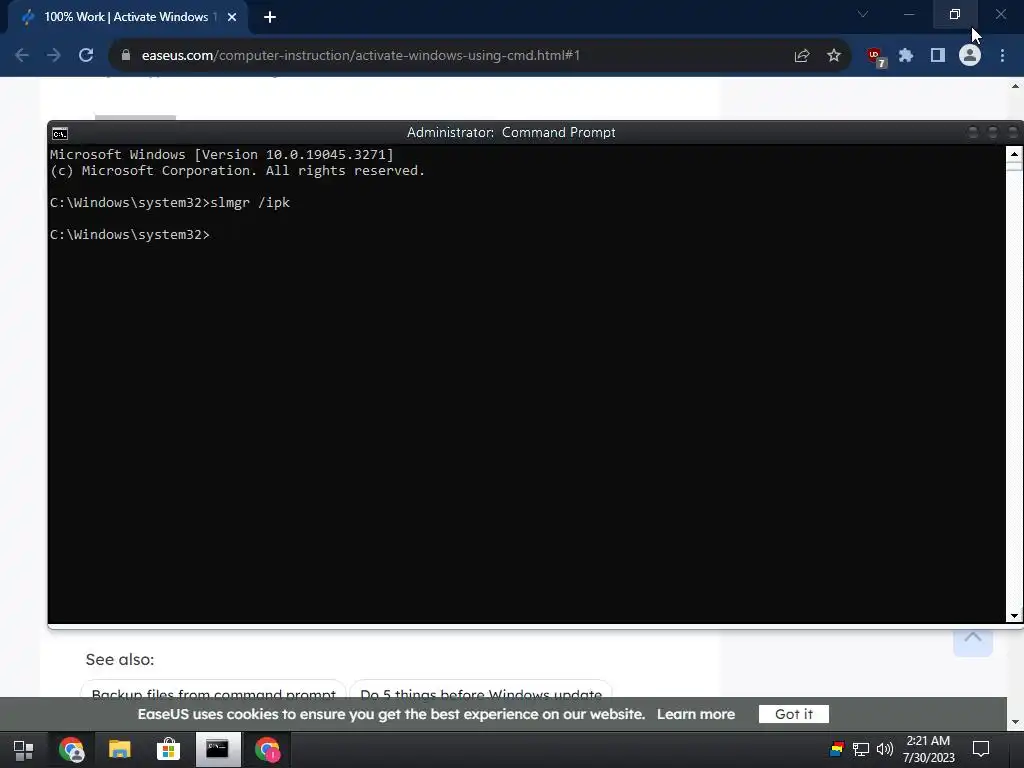This screenshot has width=1024, height=768.
Task: Open the second Chrome taskbar icon
Action: click(267, 749)
